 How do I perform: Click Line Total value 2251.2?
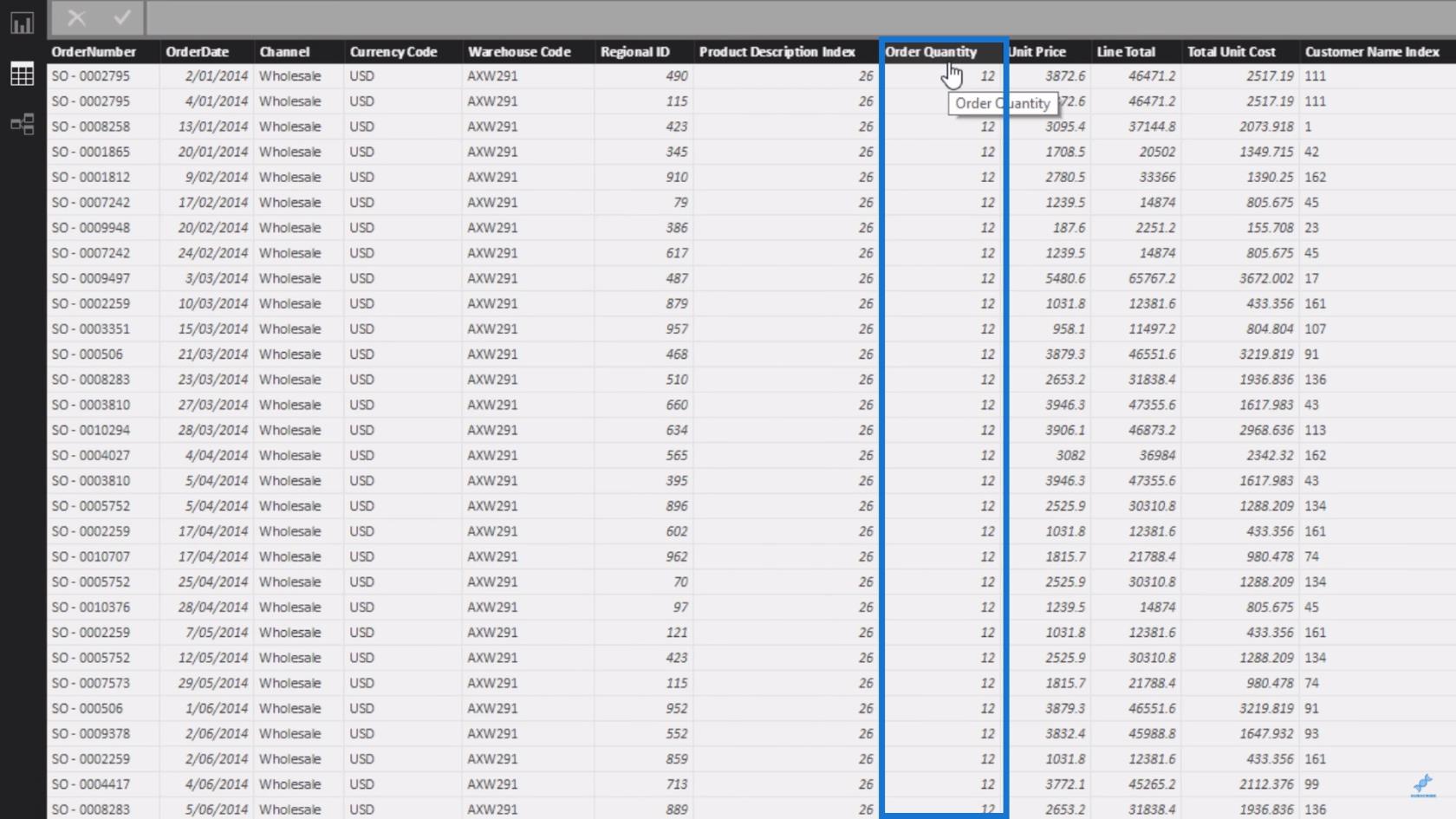pyautogui.click(x=1155, y=228)
